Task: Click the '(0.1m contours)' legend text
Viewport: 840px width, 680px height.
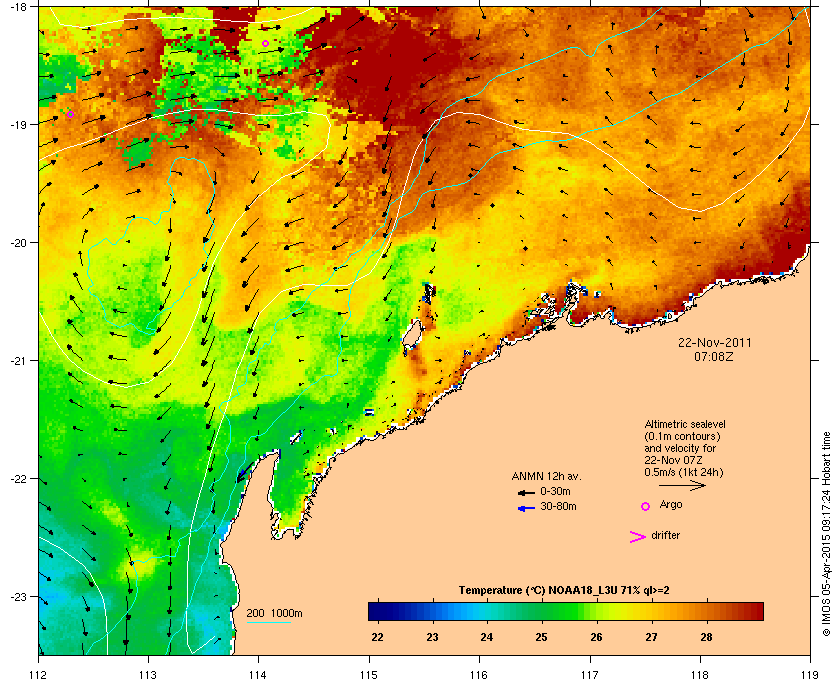Action: [682, 436]
